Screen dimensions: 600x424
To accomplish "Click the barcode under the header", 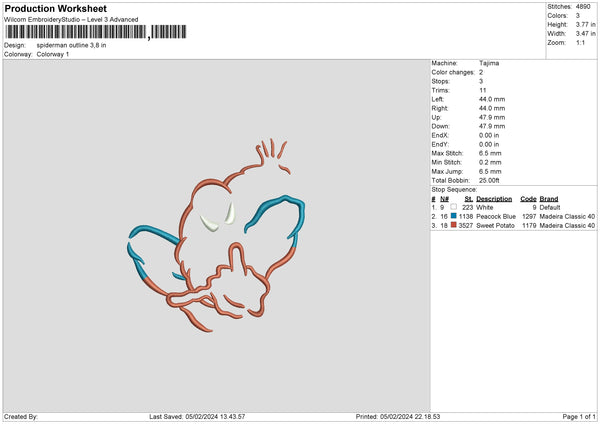I will (96, 32).
